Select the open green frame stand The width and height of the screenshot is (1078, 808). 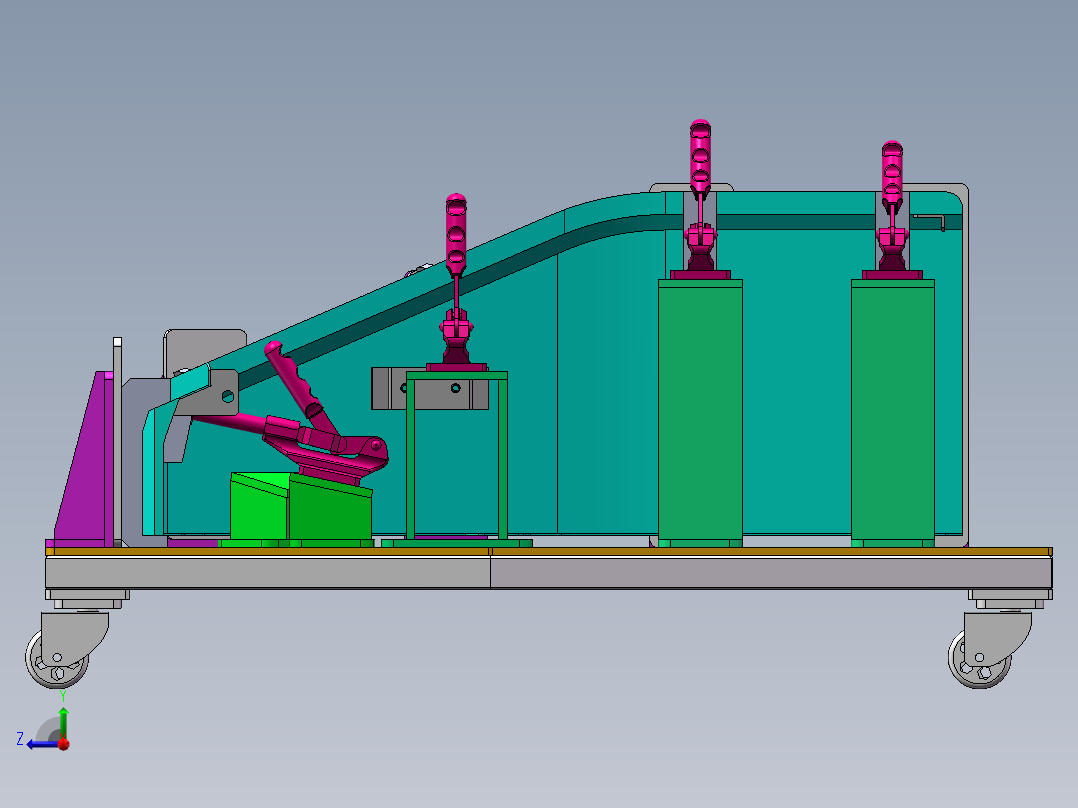(456, 457)
